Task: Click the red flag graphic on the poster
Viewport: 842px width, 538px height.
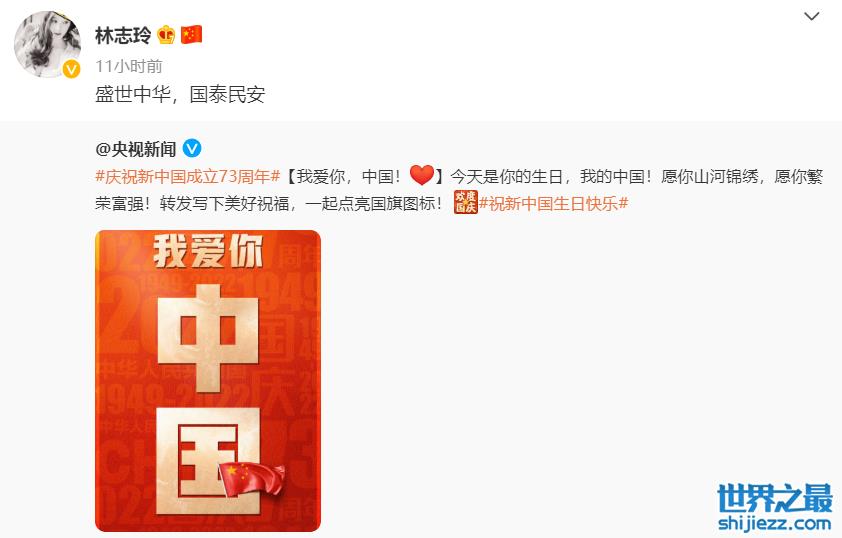Action: pos(252,478)
